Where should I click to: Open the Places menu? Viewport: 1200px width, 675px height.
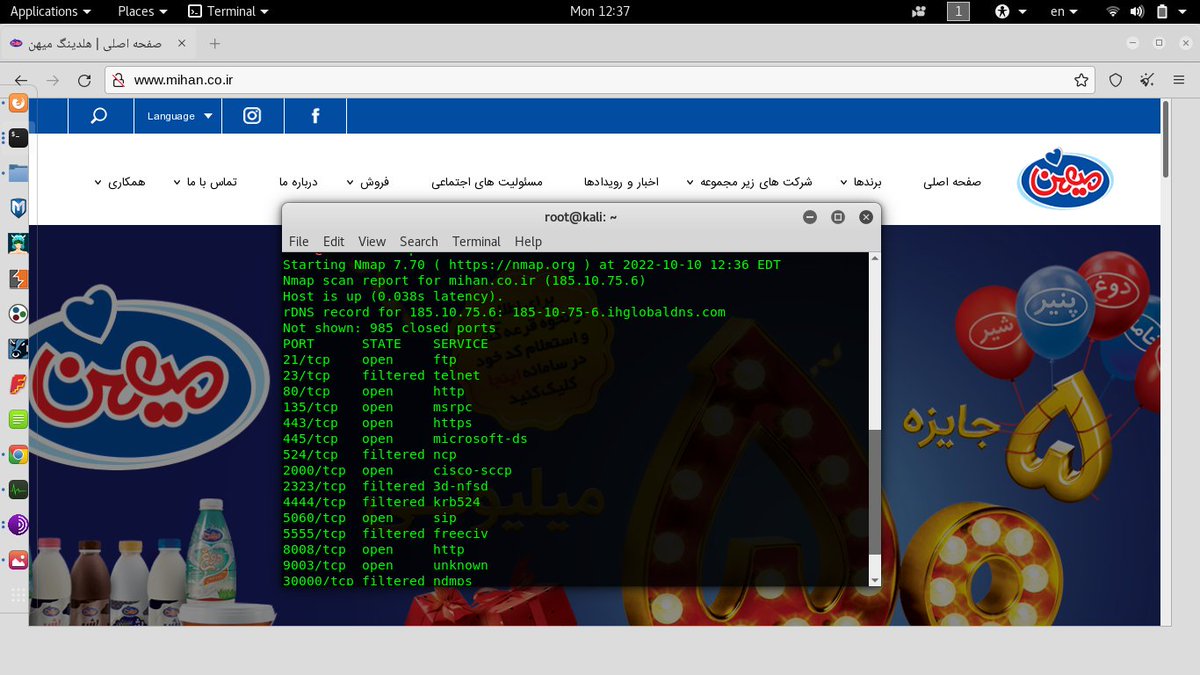(143, 11)
